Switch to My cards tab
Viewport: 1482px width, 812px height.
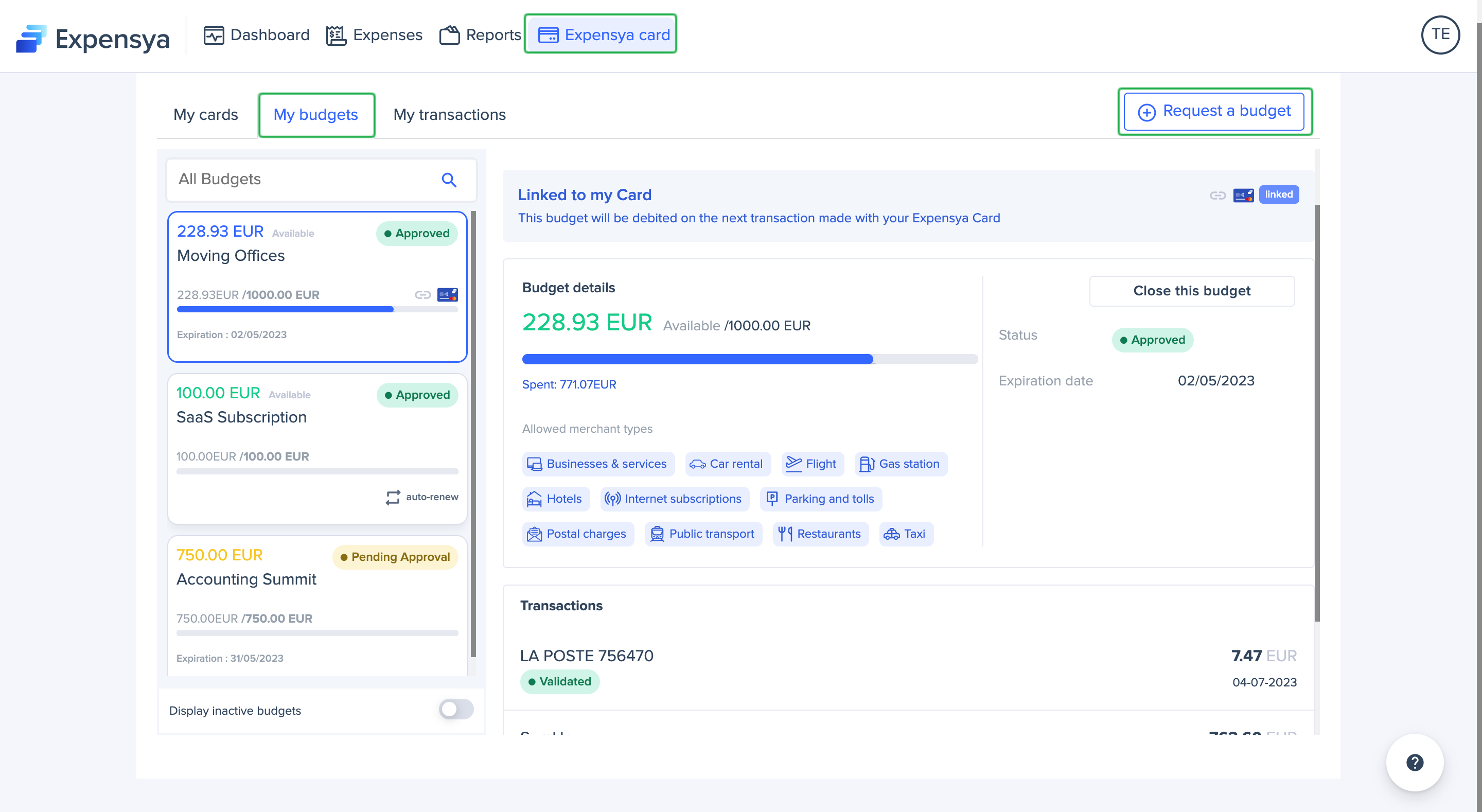[205, 115]
